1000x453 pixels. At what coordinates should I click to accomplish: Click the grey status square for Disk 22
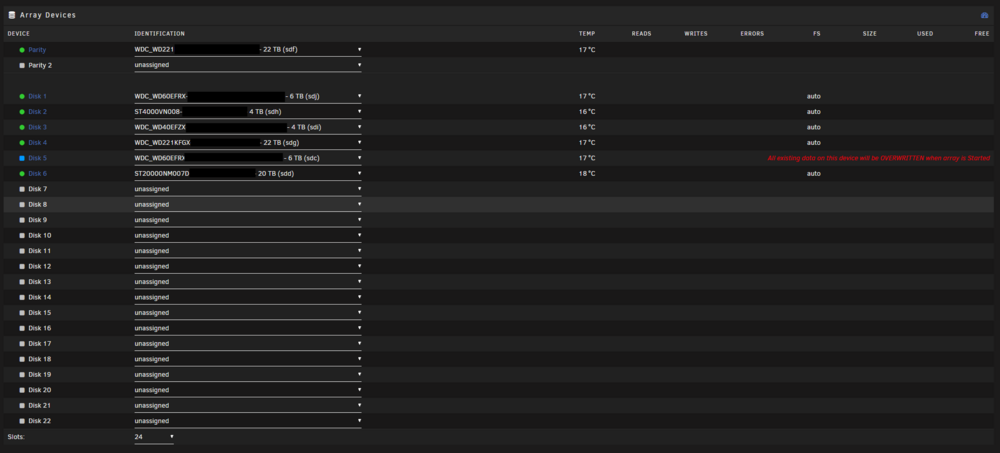point(22,421)
